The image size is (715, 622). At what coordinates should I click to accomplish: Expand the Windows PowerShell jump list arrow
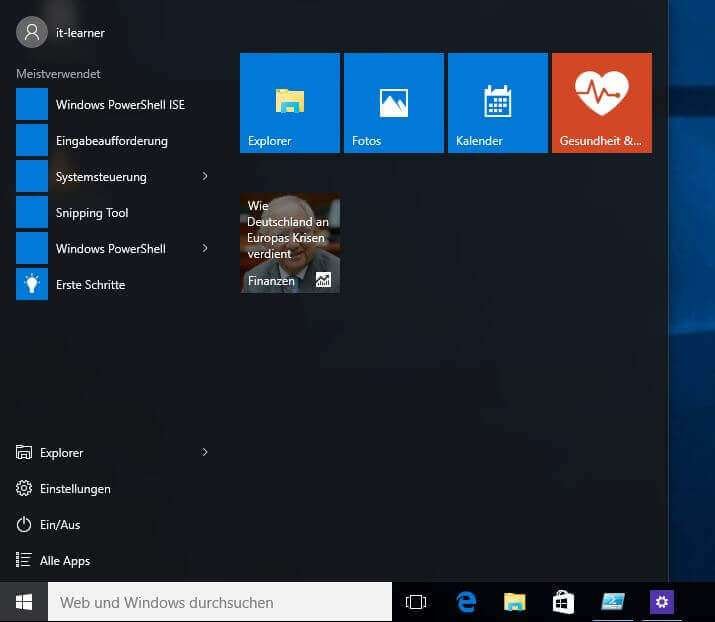pos(205,249)
